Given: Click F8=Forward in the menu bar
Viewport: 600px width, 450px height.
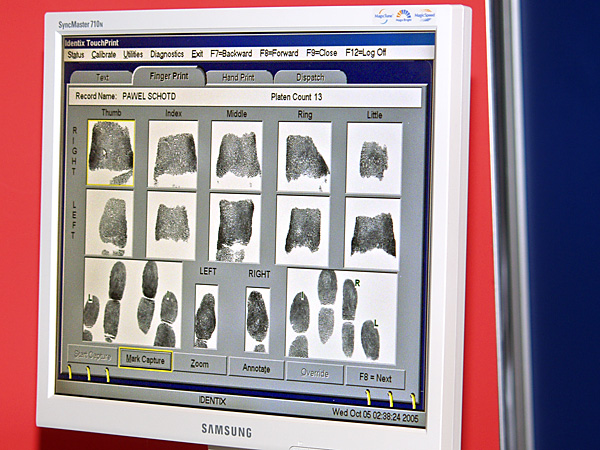Looking at the screenshot, I should click(279, 53).
